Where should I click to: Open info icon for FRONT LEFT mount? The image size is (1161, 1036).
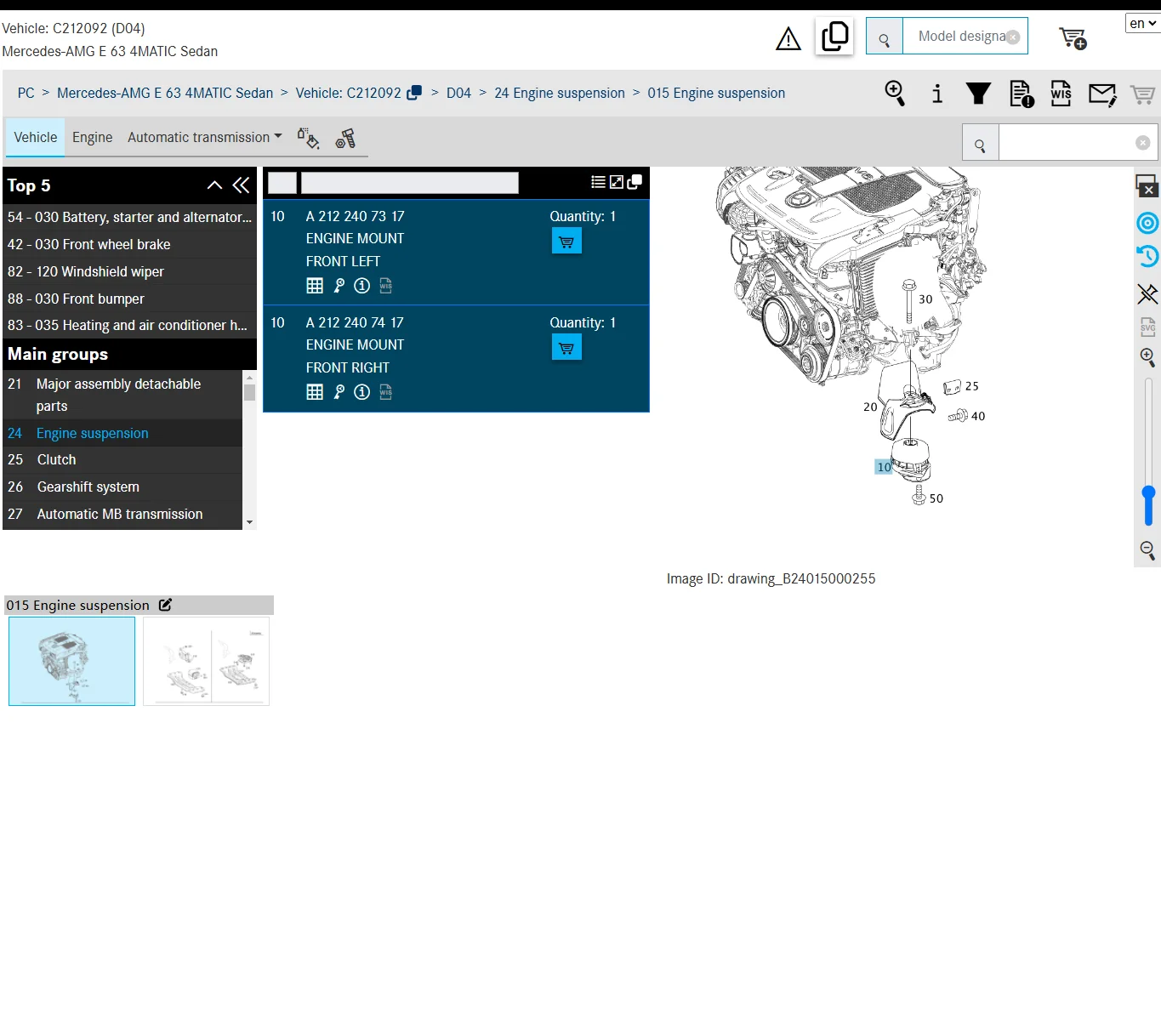(362, 286)
